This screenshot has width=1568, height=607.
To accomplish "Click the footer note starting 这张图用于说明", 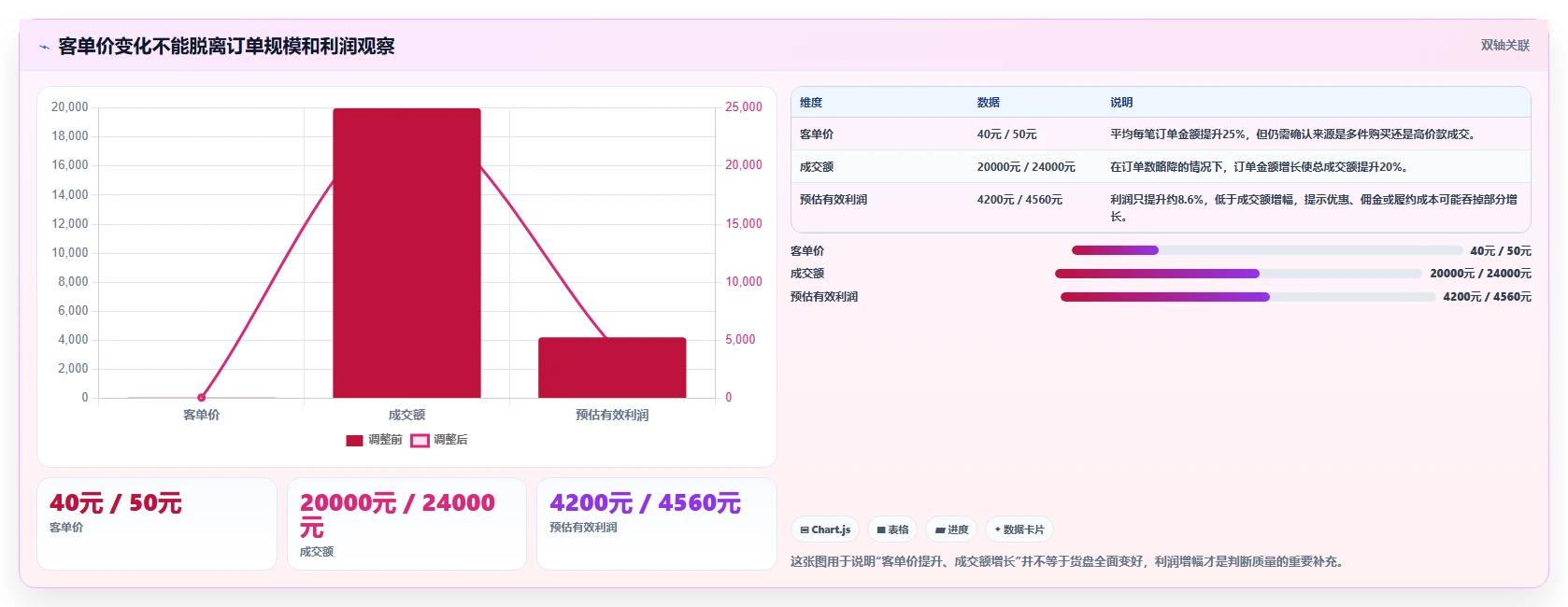I will [1067, 562].
